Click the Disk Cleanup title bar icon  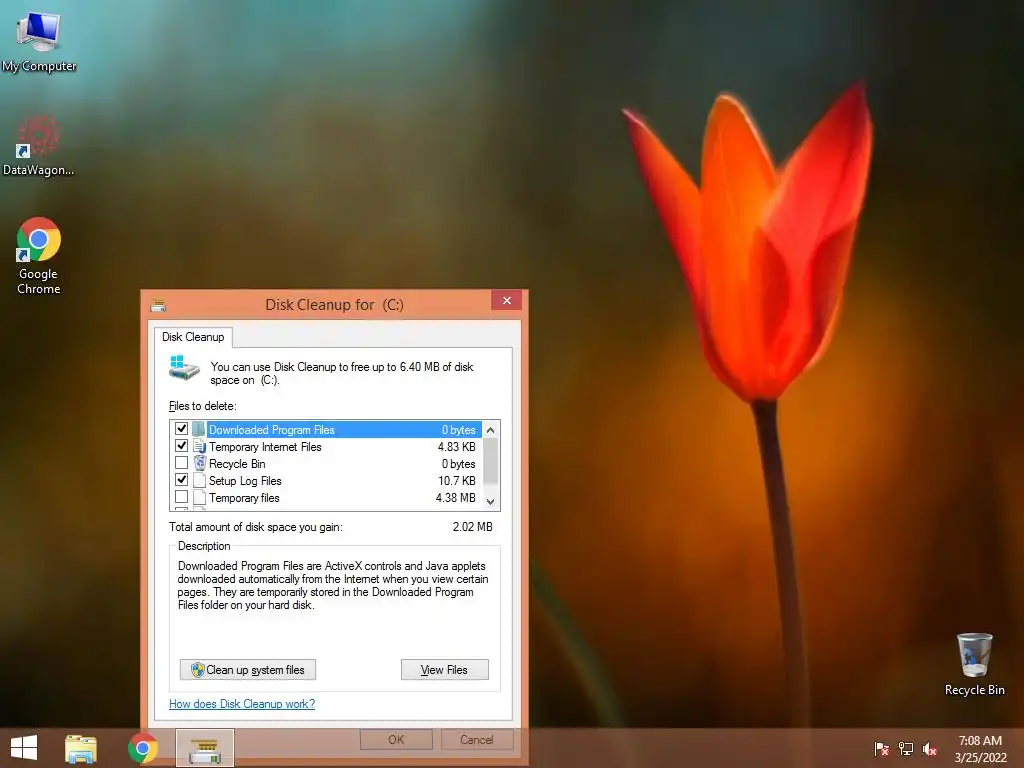pyautogui.click(x=158, y=305)
